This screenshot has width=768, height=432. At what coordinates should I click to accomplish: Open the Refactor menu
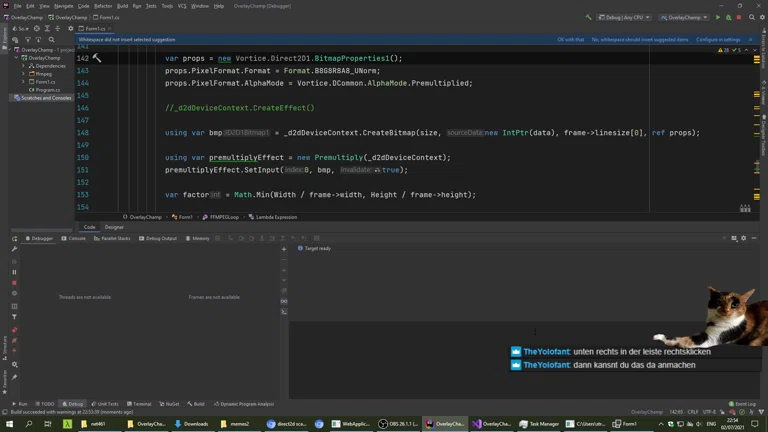[x=103, y=6]
